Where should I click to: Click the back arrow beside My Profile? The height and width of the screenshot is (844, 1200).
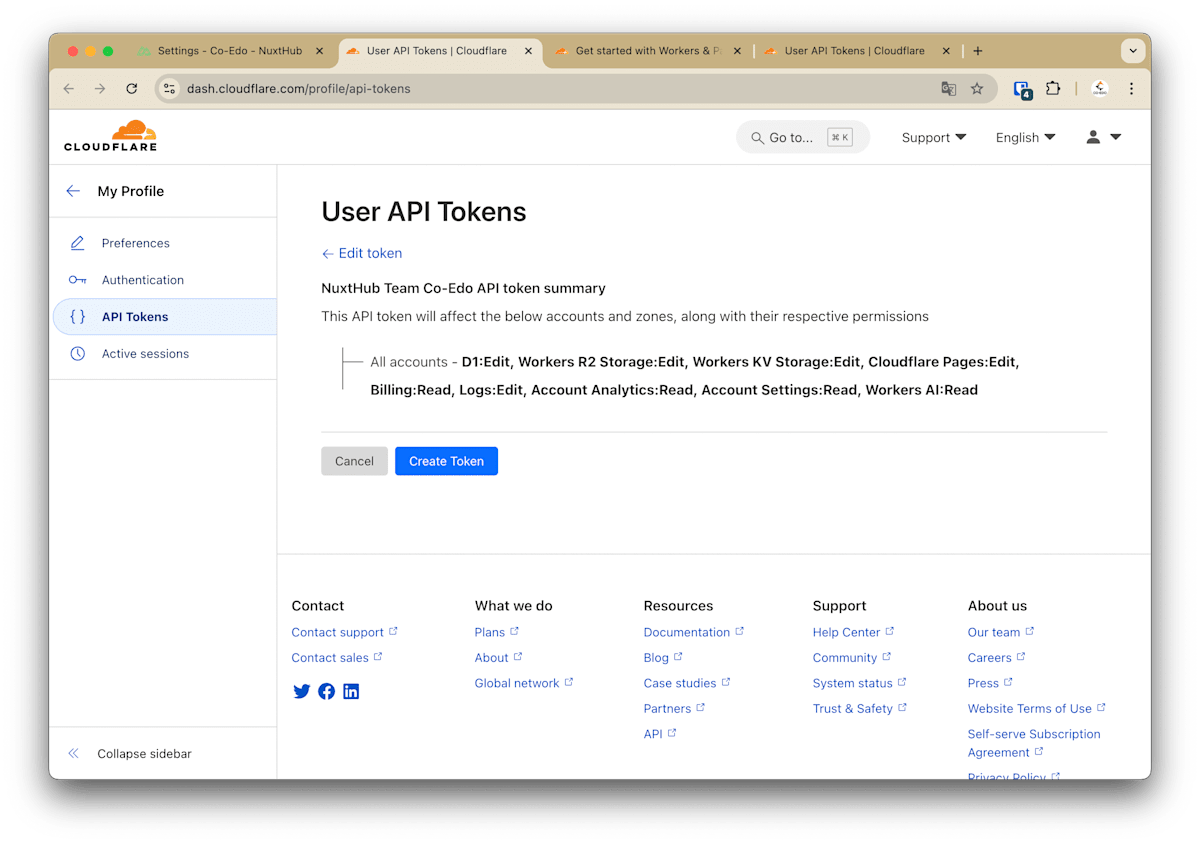pos(73,191)
